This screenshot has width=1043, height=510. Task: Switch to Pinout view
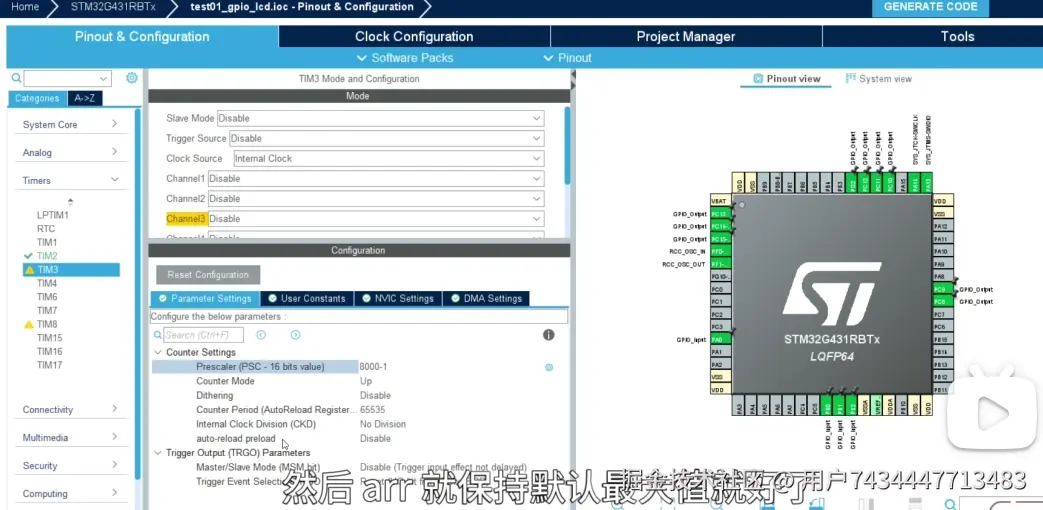787,79
